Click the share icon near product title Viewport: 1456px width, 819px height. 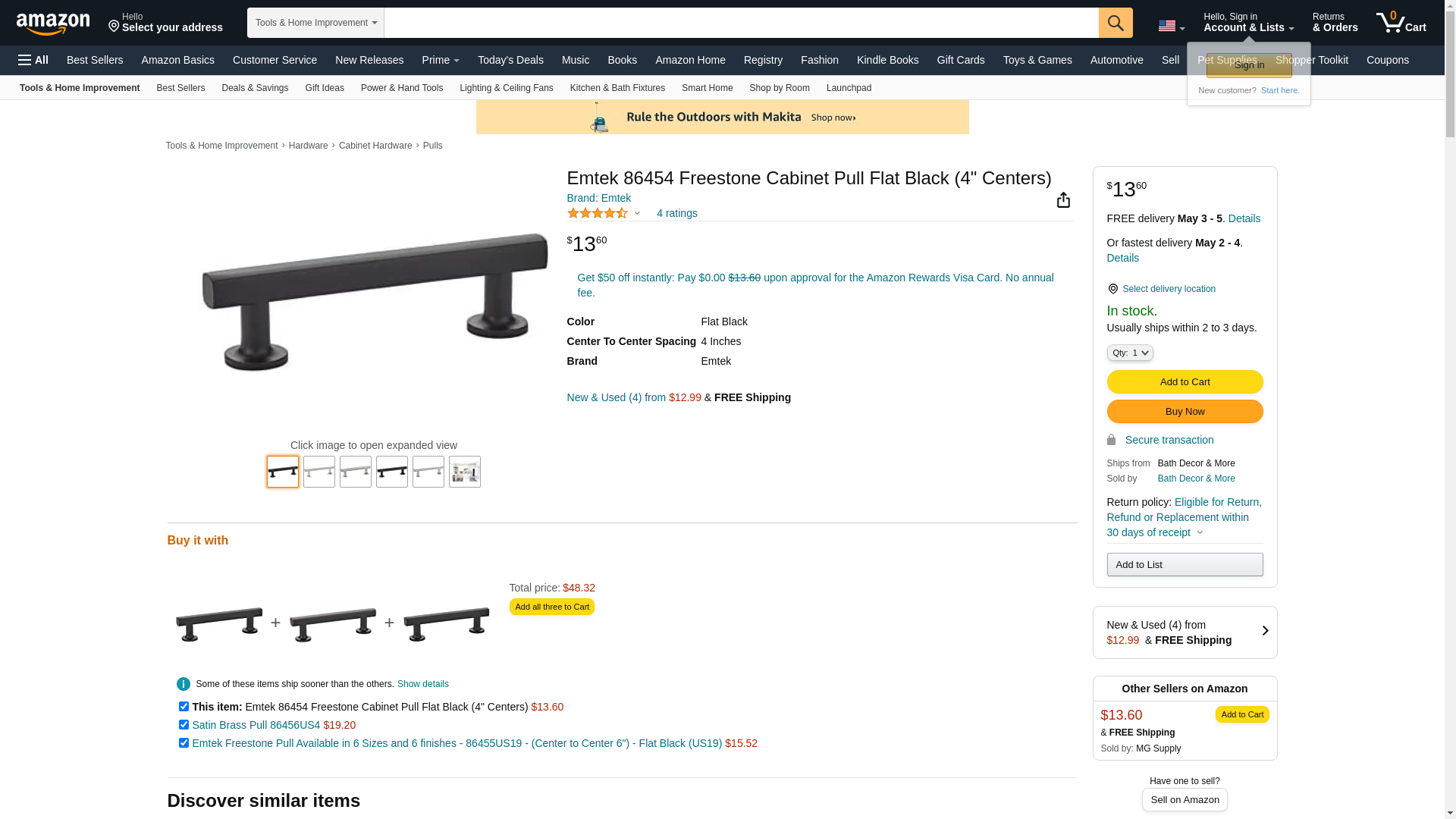tap(1063, 199)
